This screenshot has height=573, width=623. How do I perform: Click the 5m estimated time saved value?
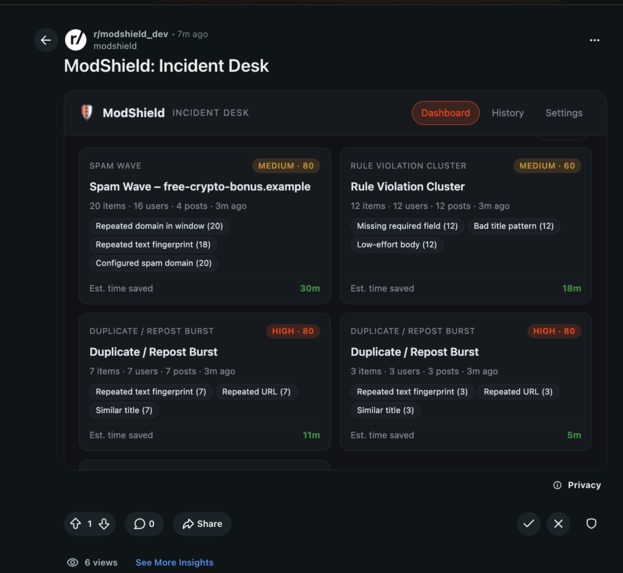click(x=574, y=435)
